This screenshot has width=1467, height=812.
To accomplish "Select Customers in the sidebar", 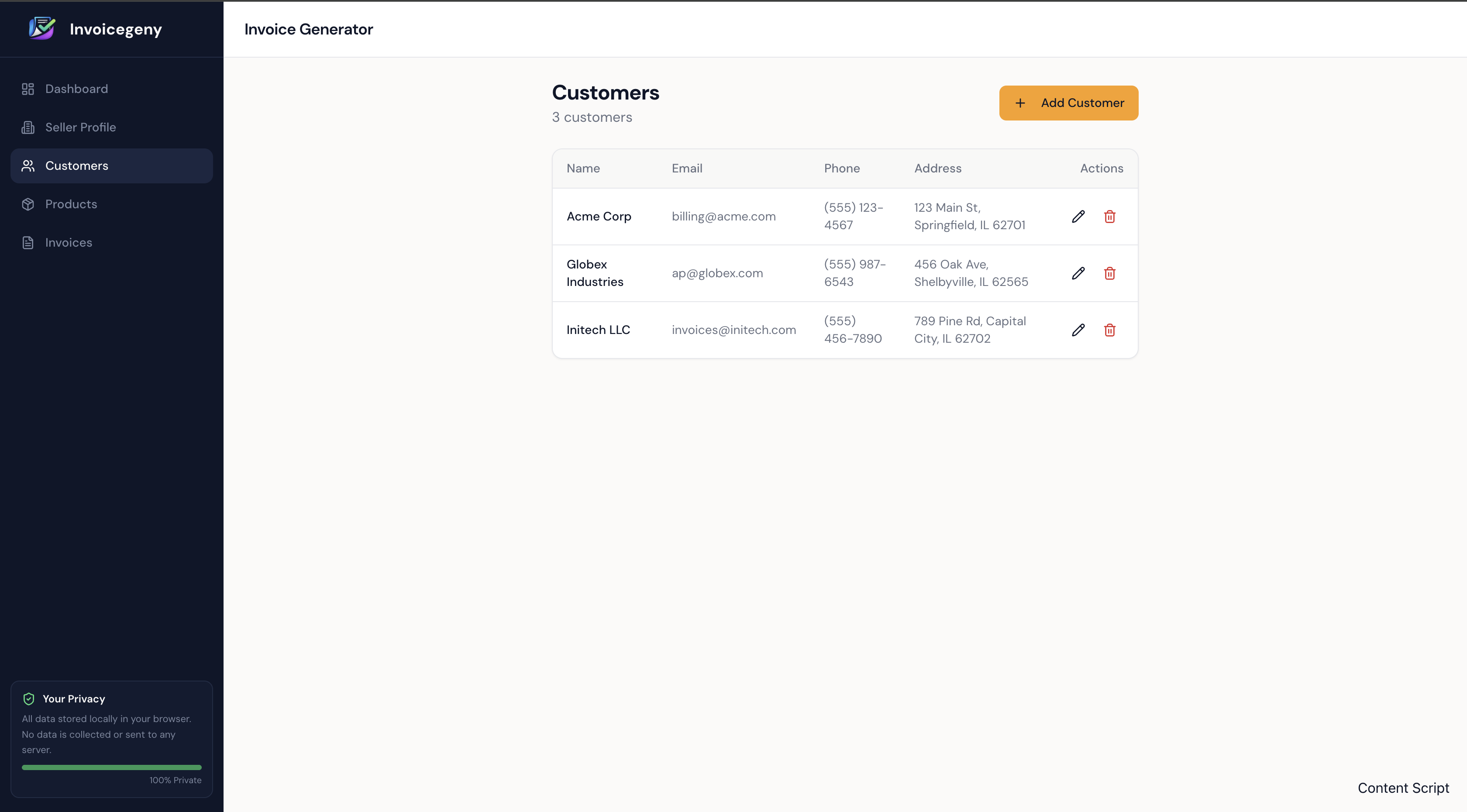I will click(x=76, y=166).
